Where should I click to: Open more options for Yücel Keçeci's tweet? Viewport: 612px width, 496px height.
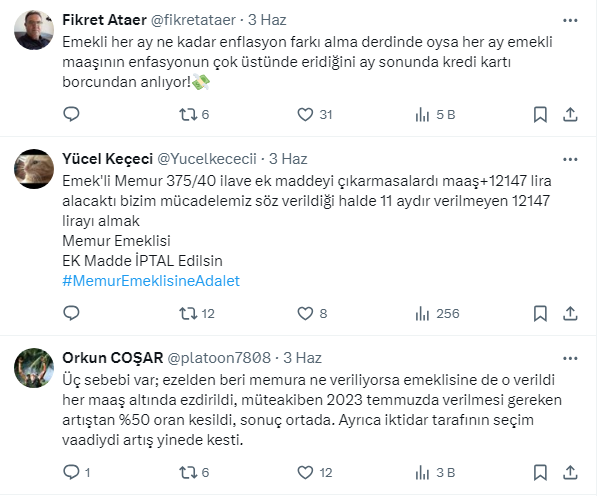point(570,159)
